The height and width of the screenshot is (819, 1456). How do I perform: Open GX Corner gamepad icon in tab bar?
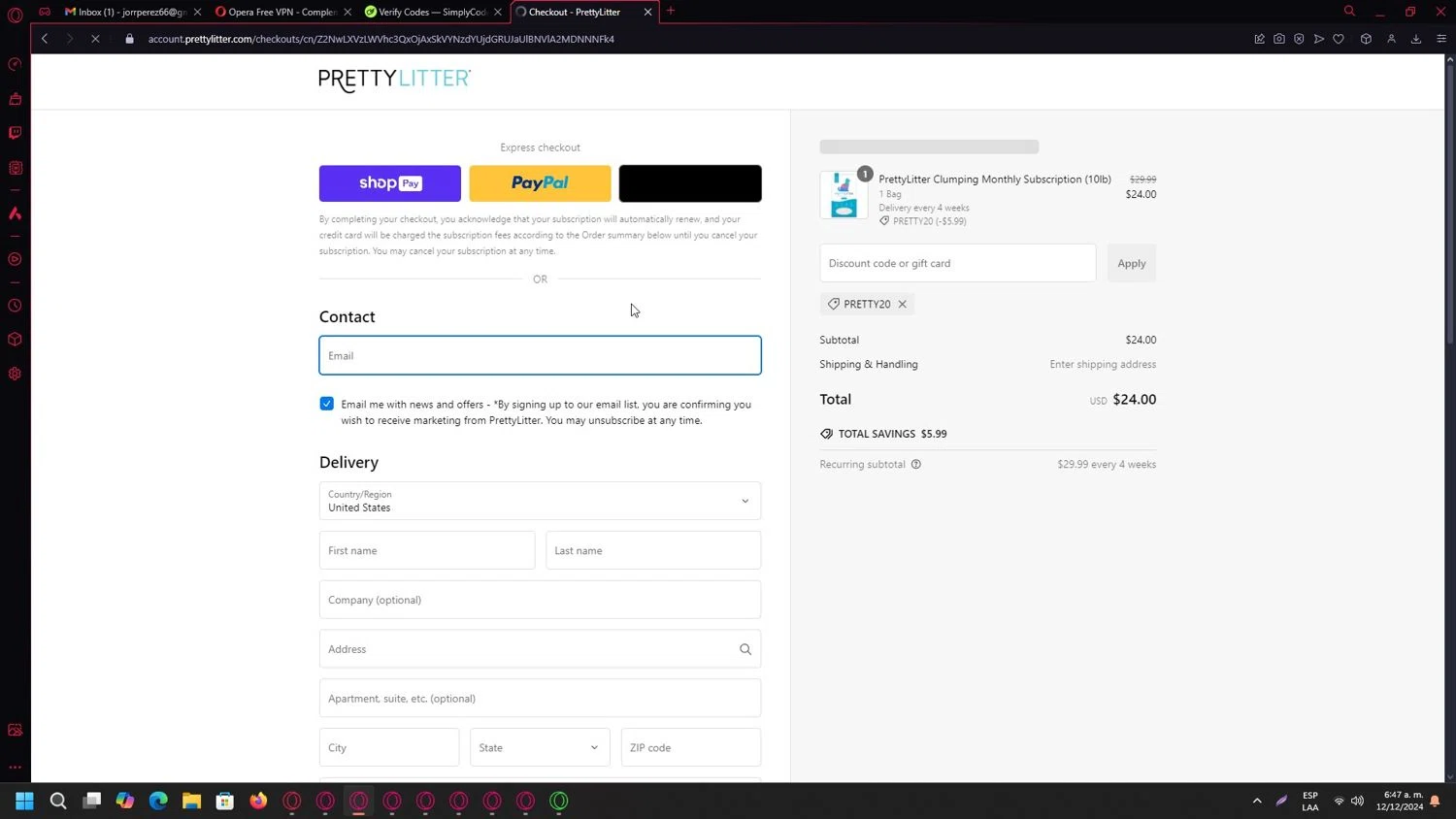pos(45,12)
